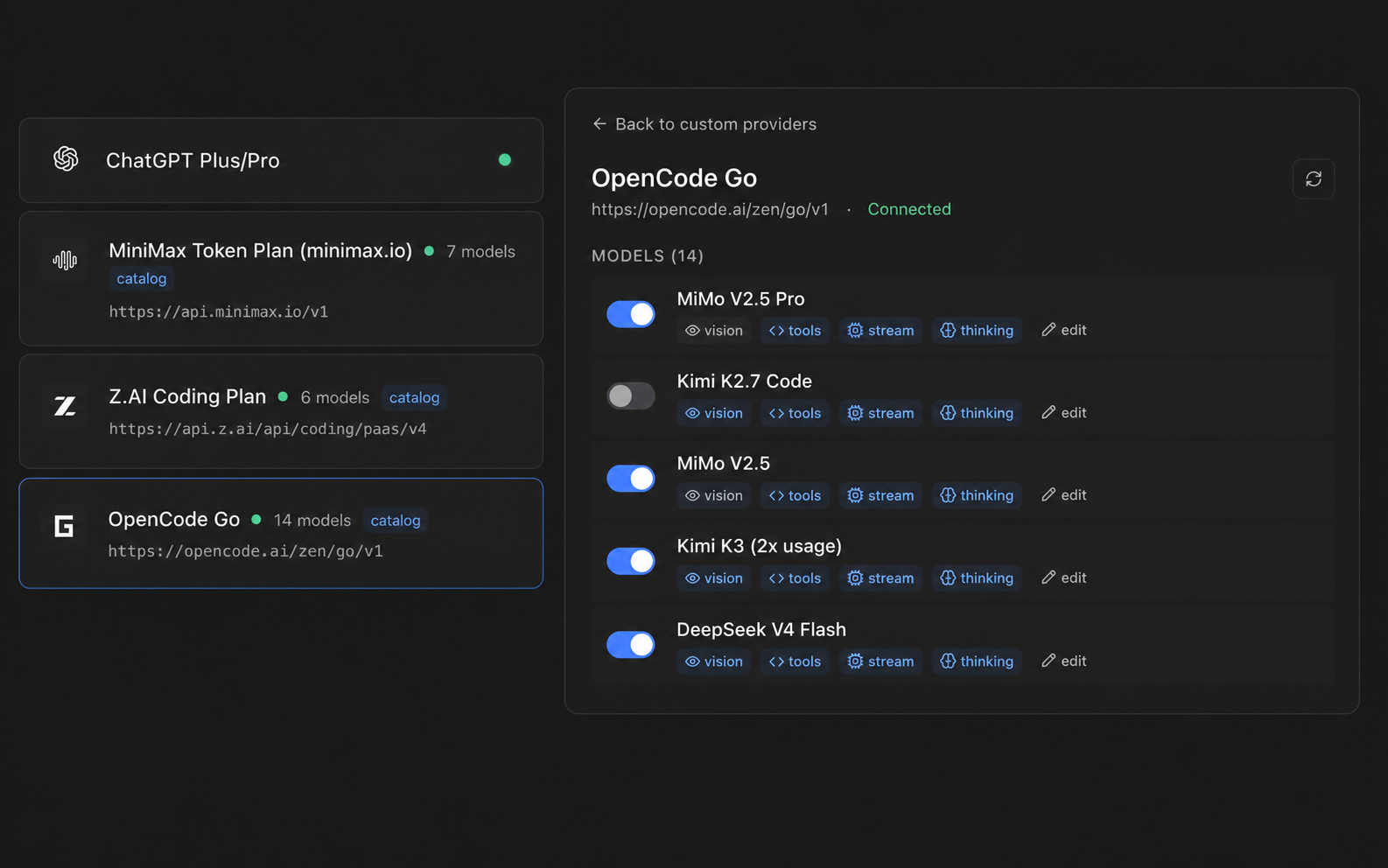Select the ChatGPT Plus/Pro provider
The width and height of the screenshot is (1388, 868).
click(281, 160)
